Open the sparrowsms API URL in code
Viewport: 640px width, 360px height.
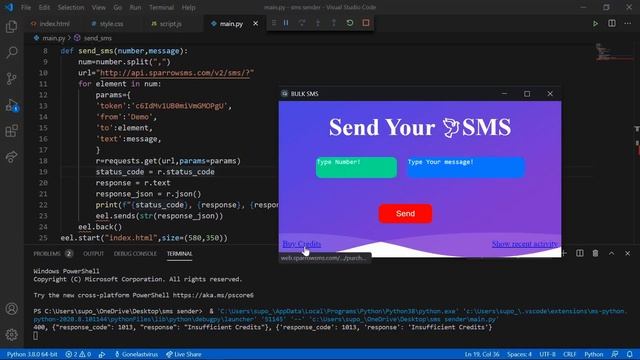pos(175,73)
